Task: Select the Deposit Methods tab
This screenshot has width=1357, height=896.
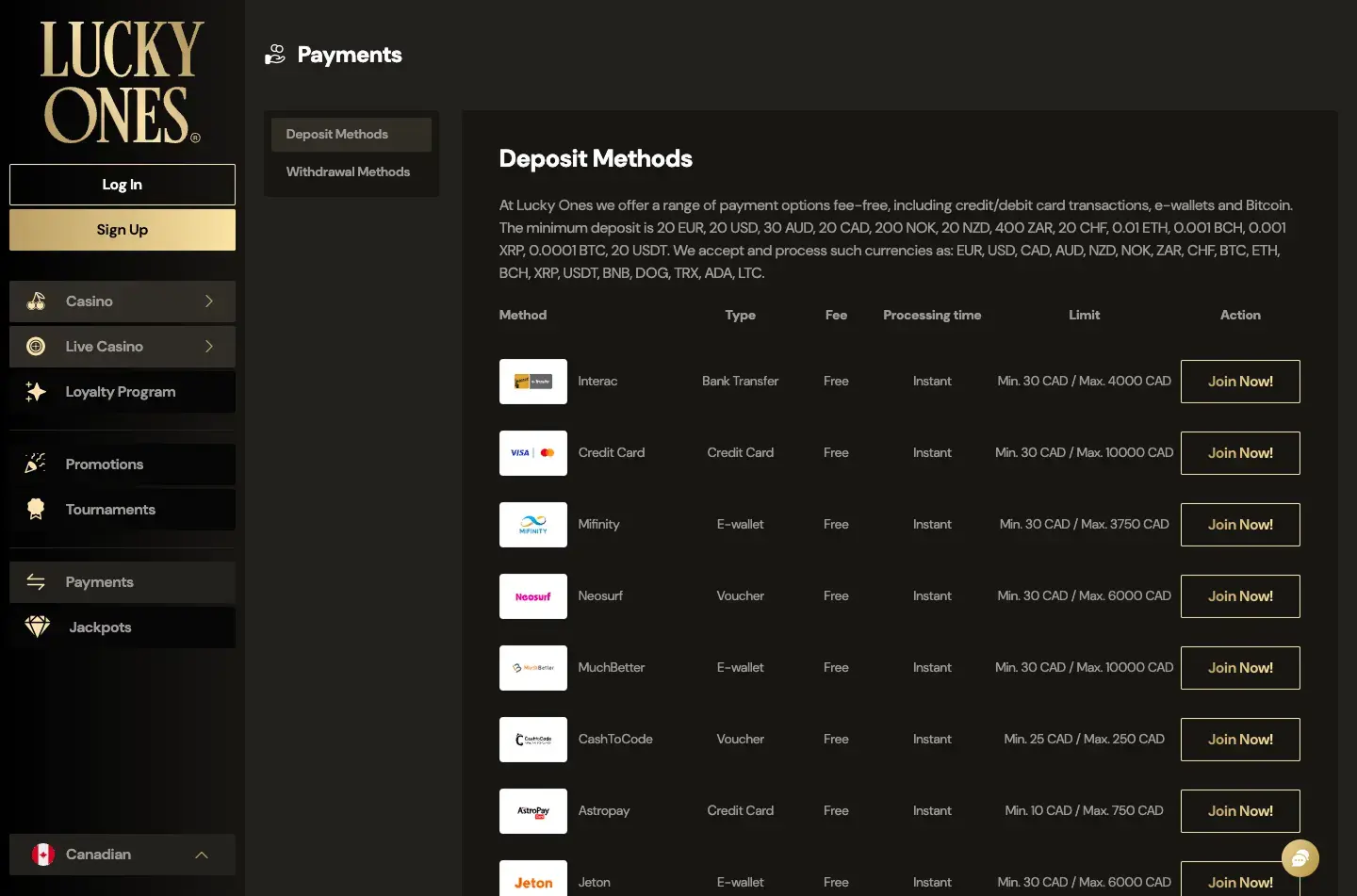Action: coord(337,134)
